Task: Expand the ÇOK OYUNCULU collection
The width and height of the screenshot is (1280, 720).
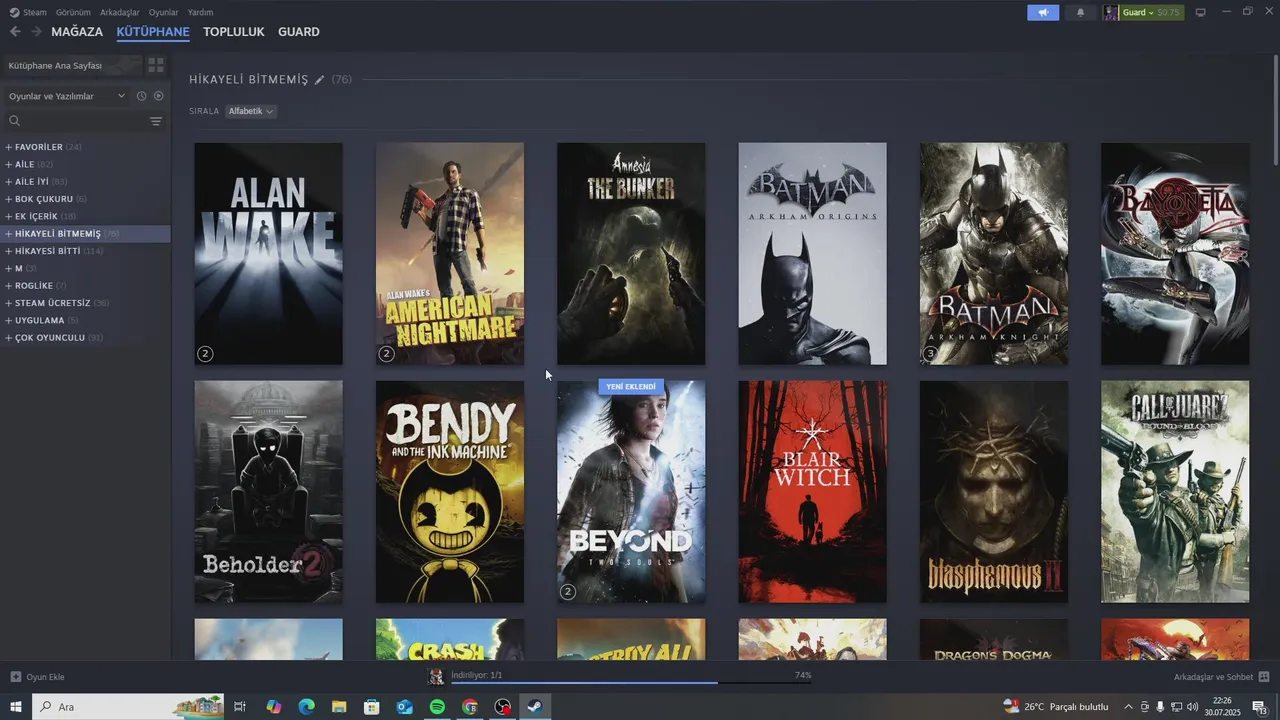Action: (x=9, y=338)
